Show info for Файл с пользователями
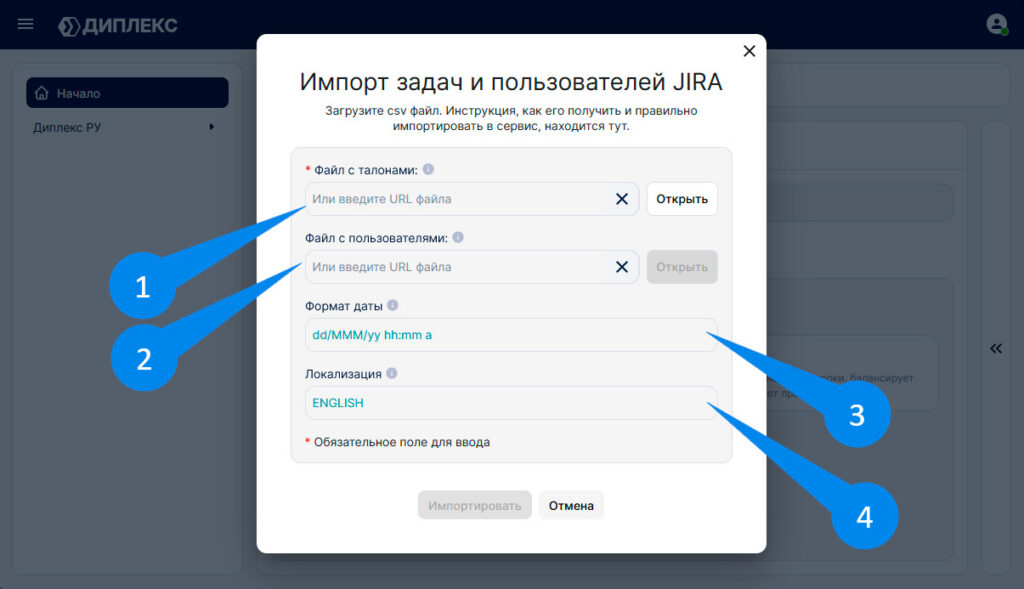The height and width of the screenshot is (589, 1024). click(458, 237)
